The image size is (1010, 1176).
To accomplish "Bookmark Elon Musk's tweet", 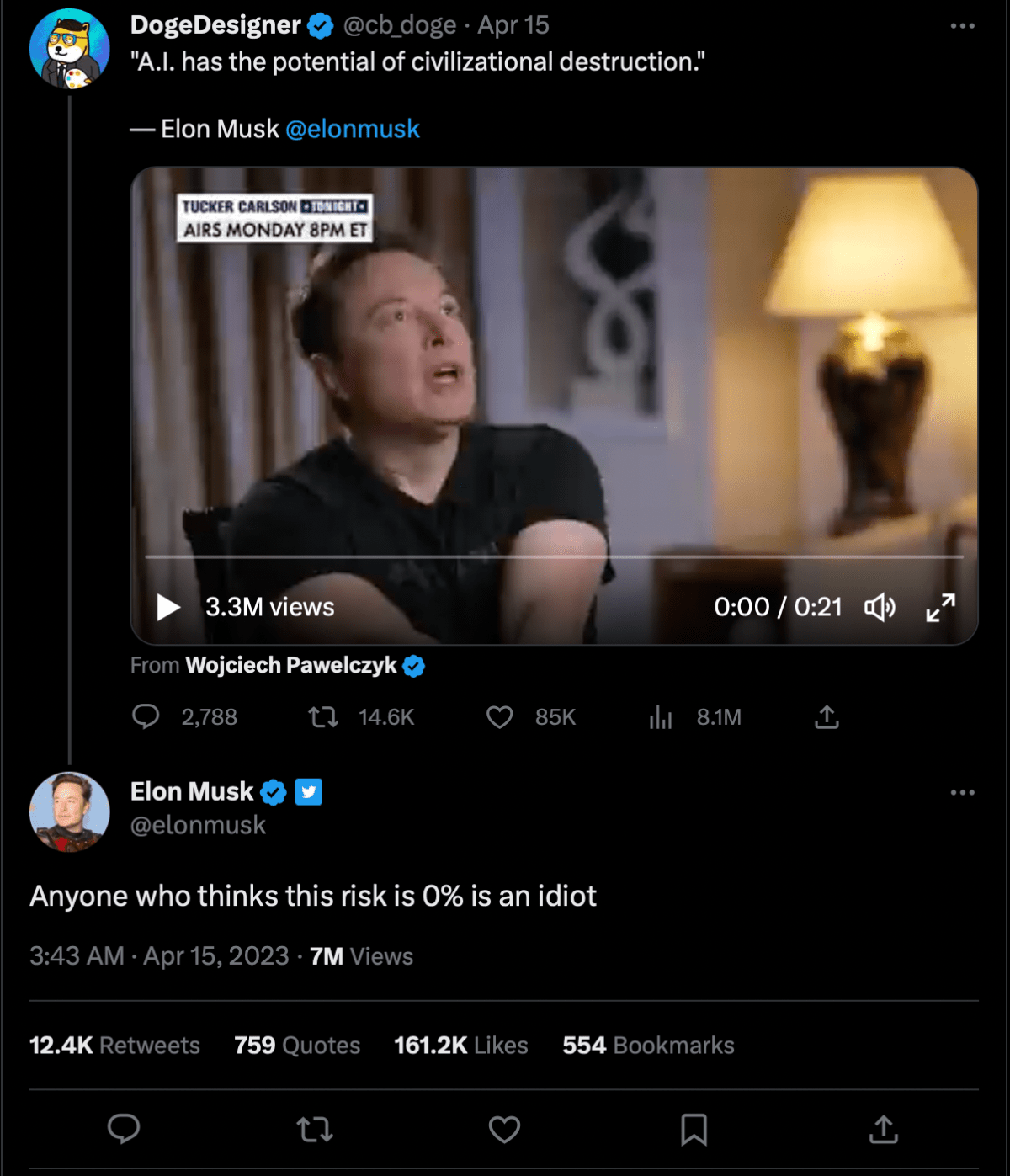I will tap(694, 1129).
